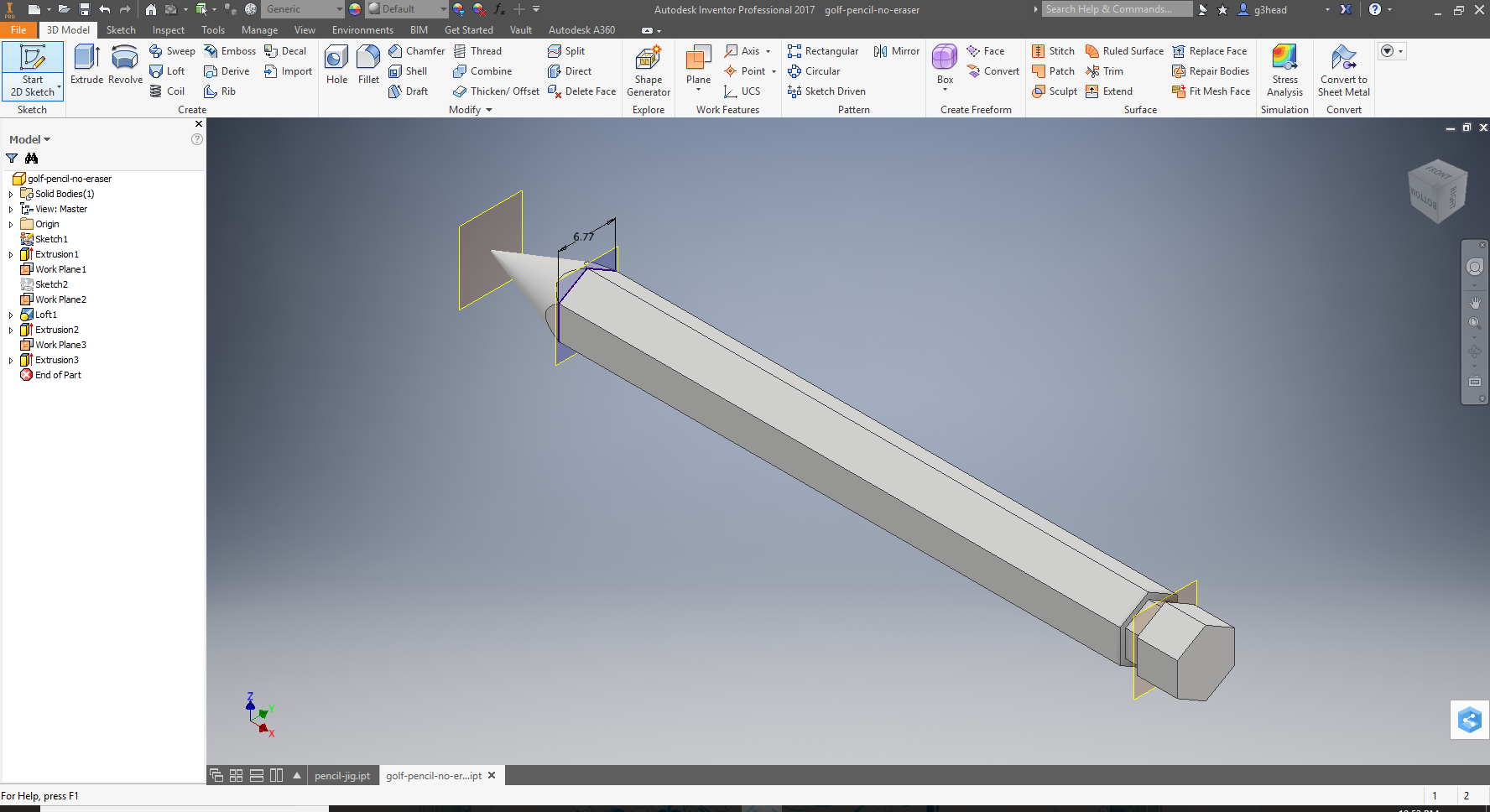Viewport: 1490px width, 812px height.
Task: Activate the Emboss tool
Action: (x=230, y=51)
